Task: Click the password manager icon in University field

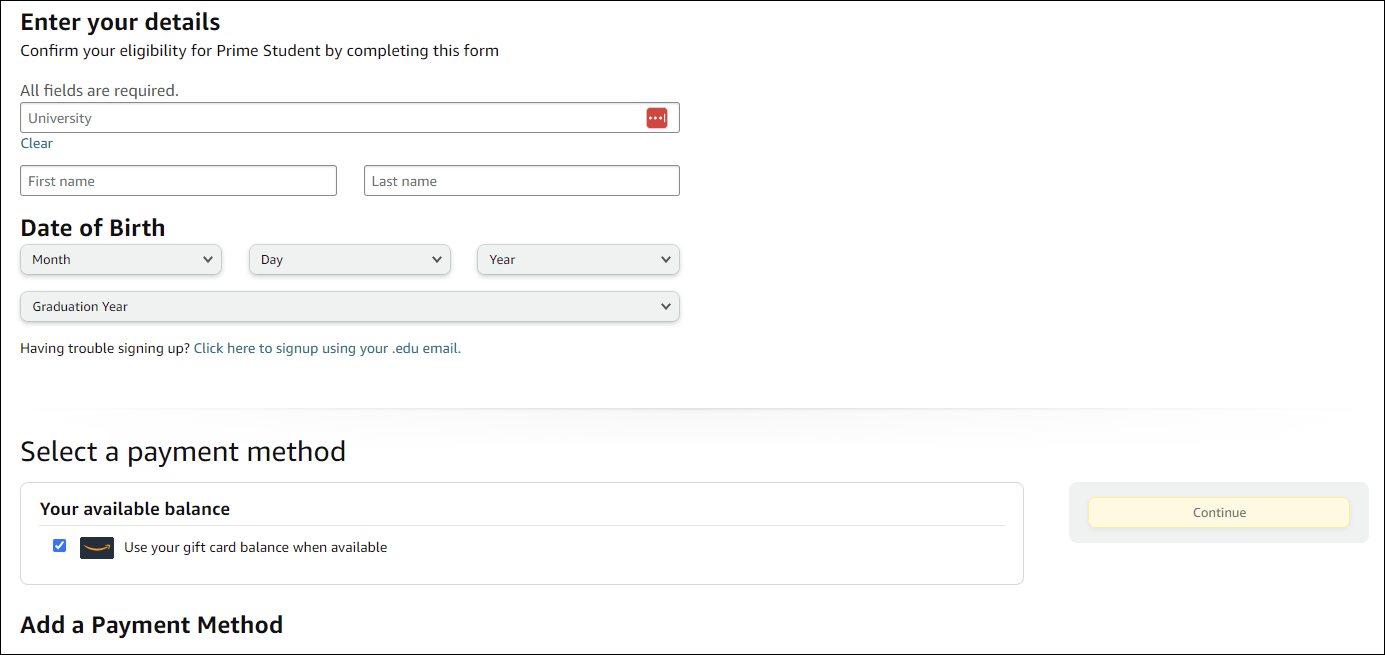Action: (656, 118)
